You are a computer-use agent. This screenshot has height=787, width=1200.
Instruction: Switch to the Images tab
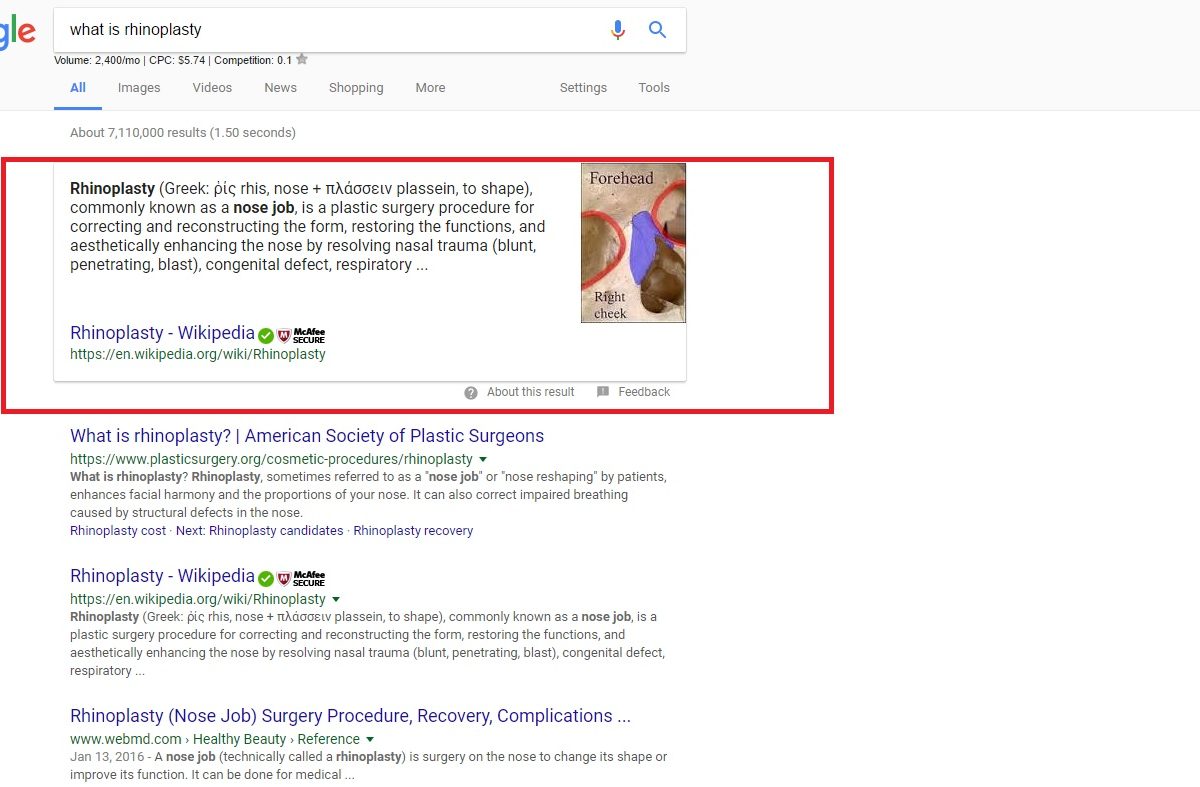(139, 88)
